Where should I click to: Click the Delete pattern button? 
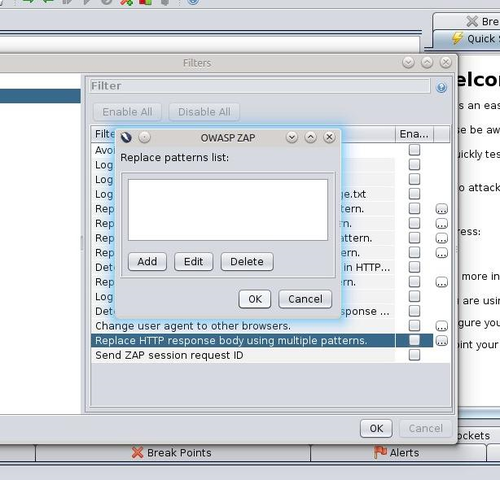point(247,262)
